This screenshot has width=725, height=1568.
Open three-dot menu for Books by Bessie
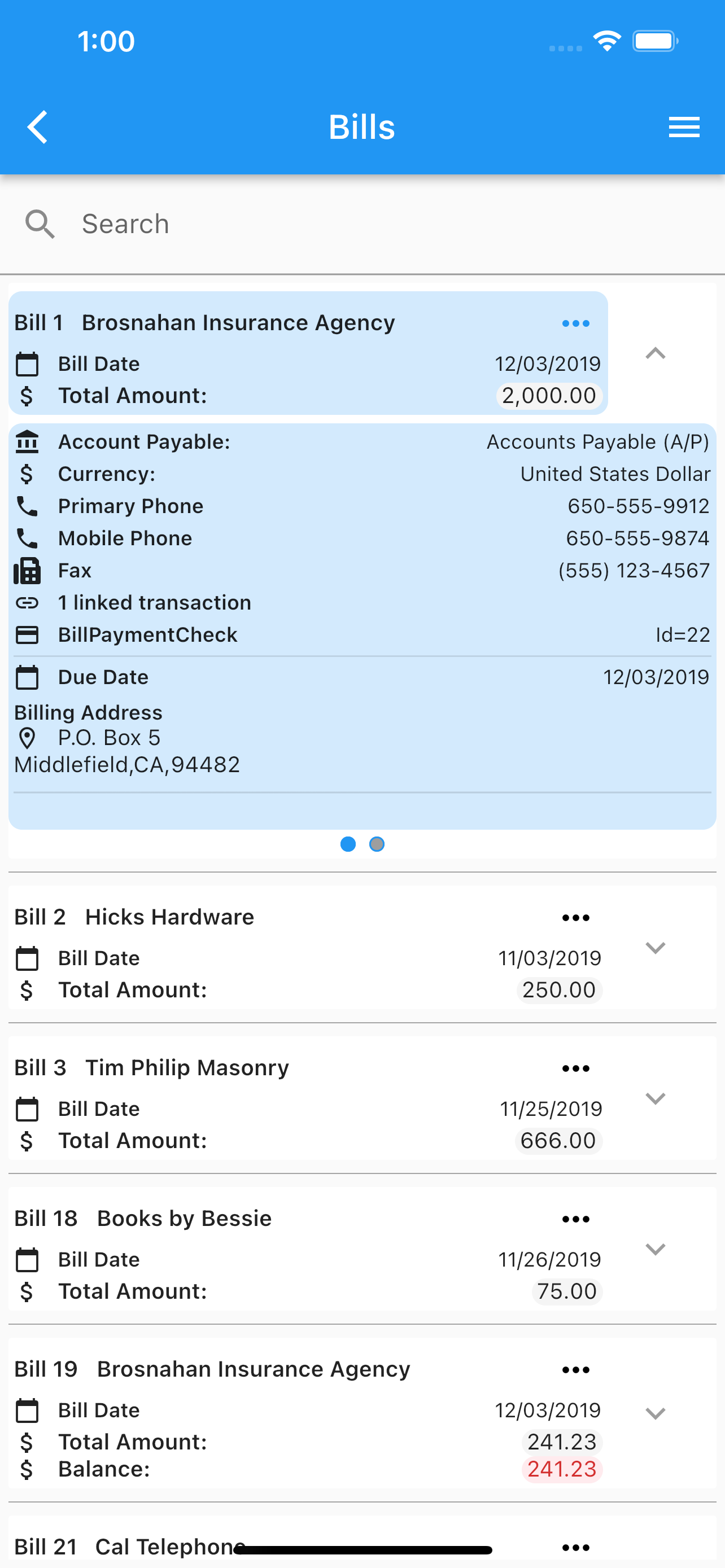pos(576,1219)
